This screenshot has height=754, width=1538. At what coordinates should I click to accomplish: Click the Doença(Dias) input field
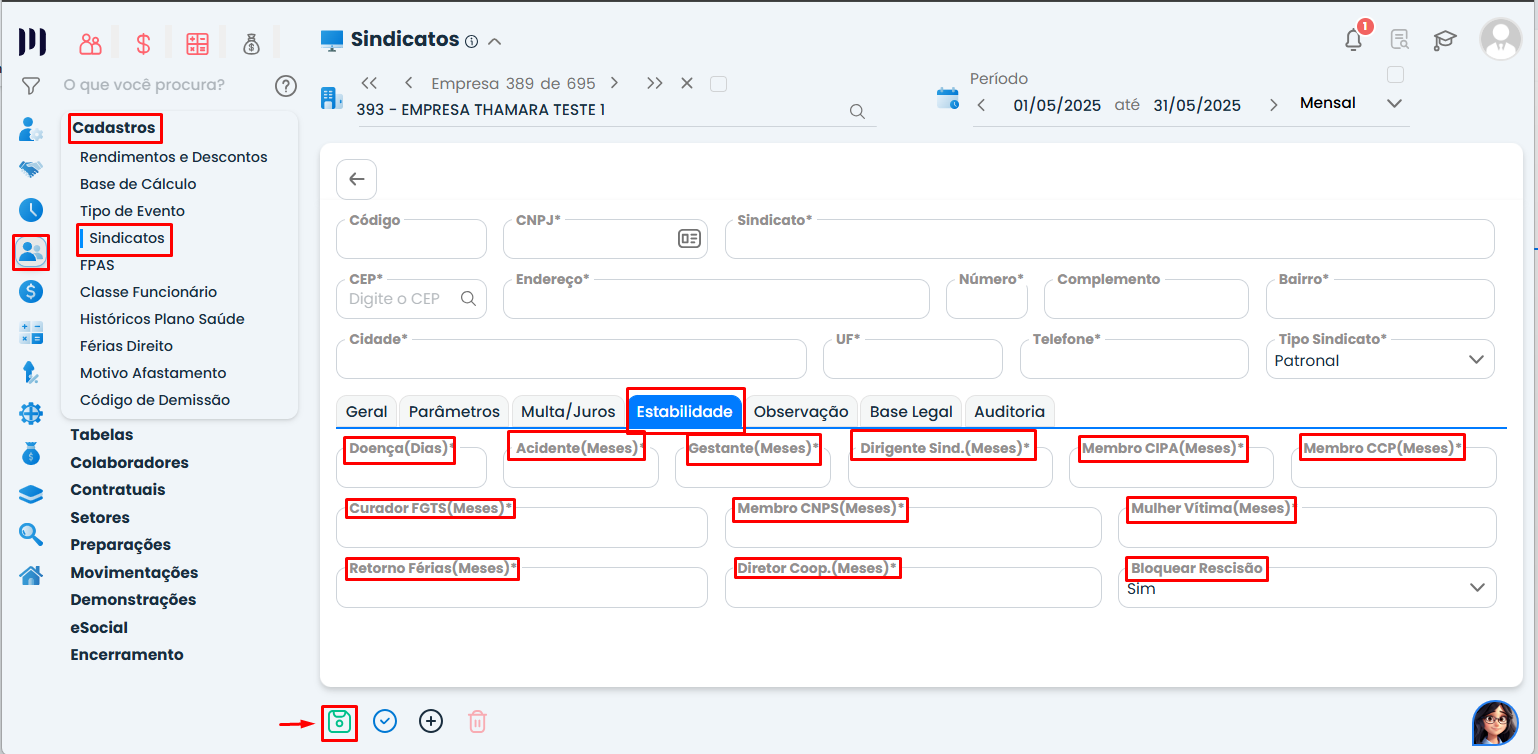(411, 467)
